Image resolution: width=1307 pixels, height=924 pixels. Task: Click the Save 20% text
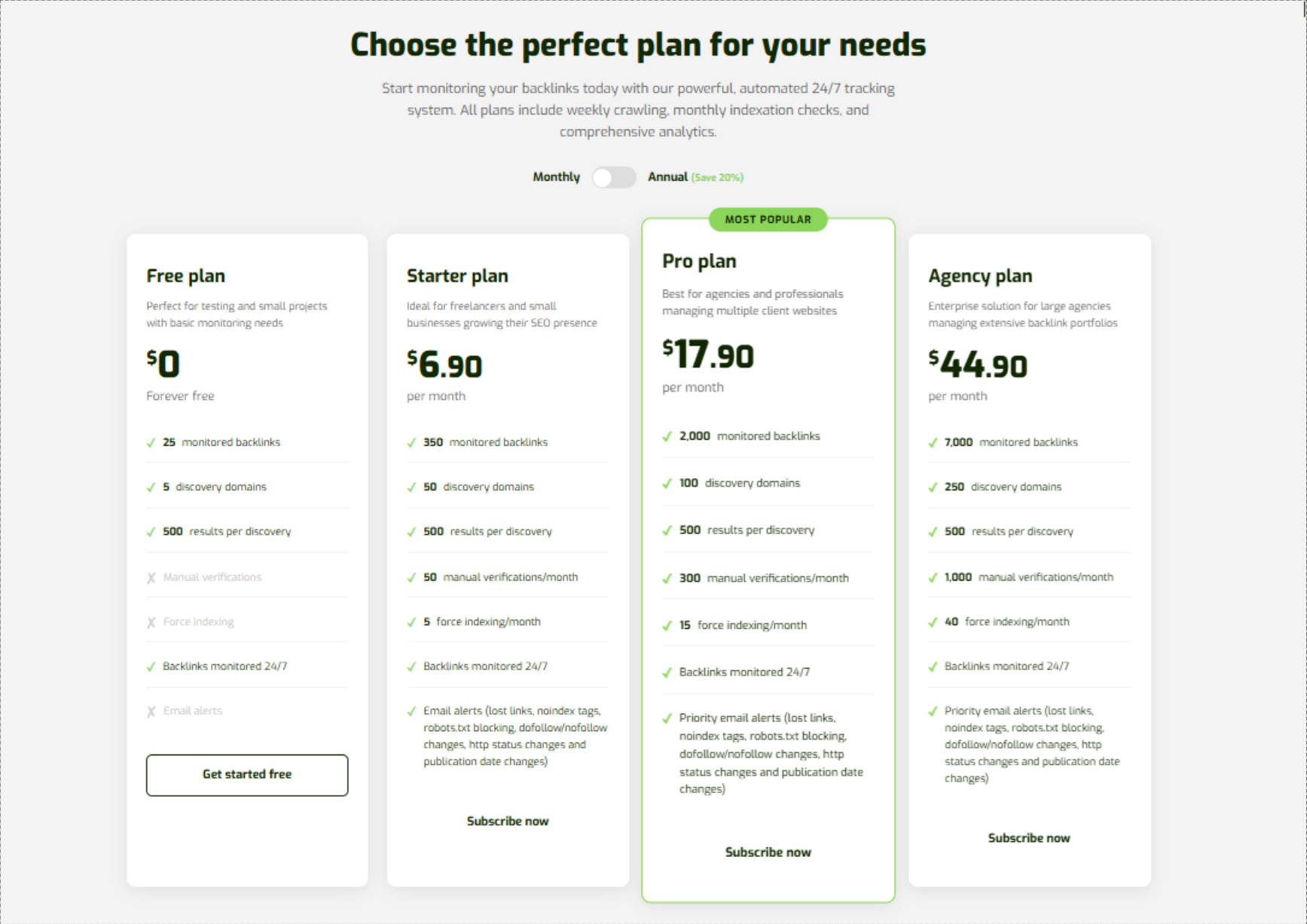click(716, 177)
